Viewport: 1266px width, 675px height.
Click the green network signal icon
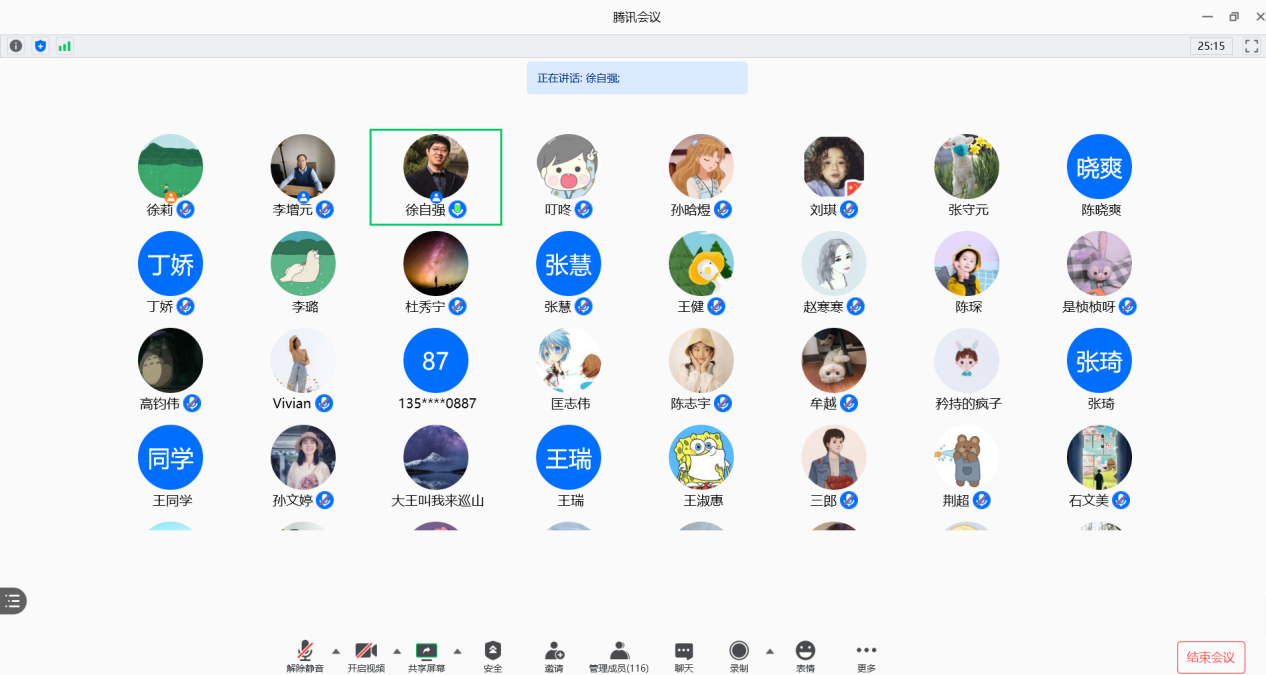click(64, 46)
